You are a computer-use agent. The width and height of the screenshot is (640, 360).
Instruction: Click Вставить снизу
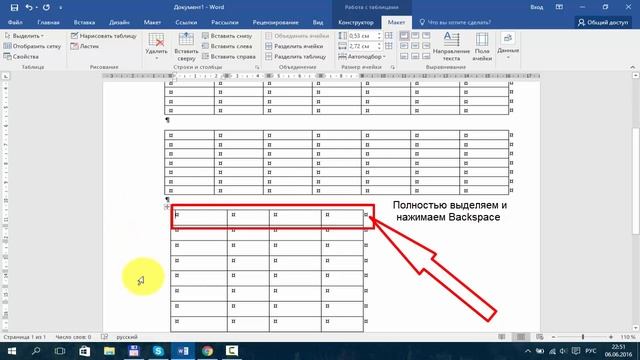pos(227,36)
